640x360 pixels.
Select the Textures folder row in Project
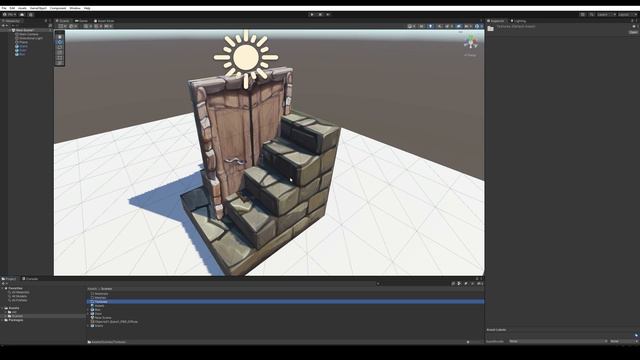(285, 302)
